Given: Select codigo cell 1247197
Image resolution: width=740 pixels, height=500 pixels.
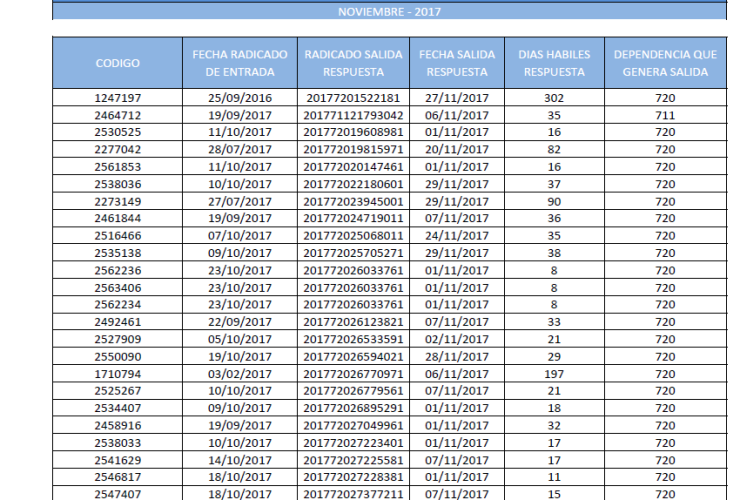Looking at the screenshot, I should pyautogui.click(x=118, y=98).
